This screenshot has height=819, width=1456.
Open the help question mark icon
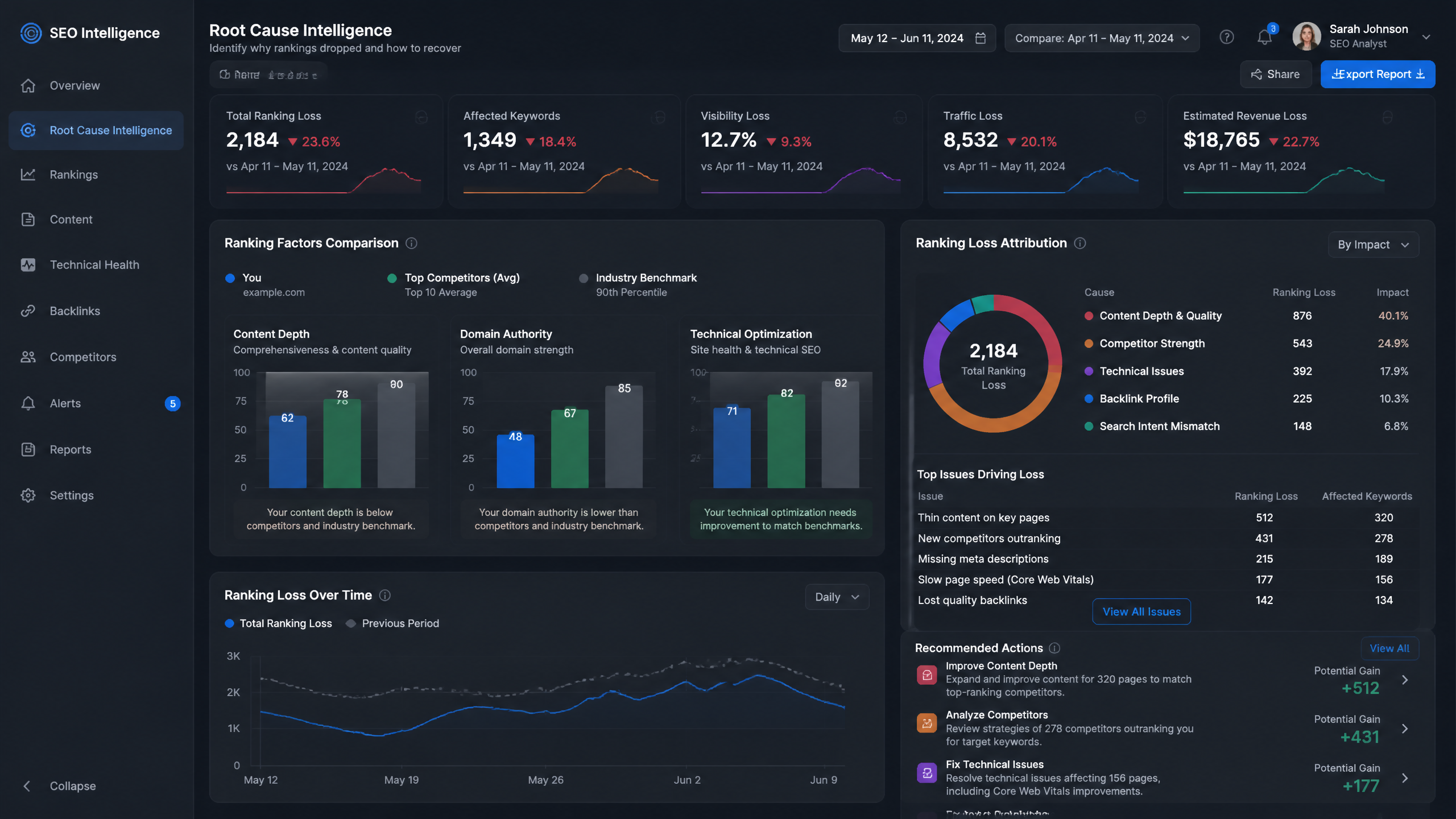[1227, 38]
